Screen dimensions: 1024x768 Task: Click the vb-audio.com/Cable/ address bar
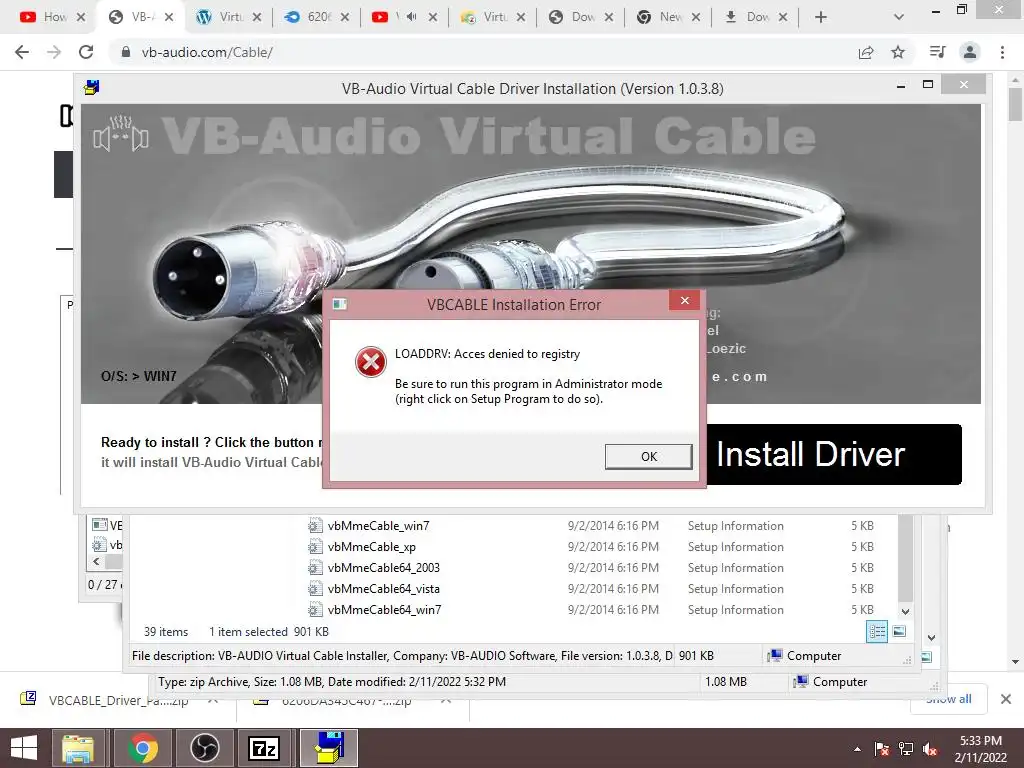click(483, 52)
